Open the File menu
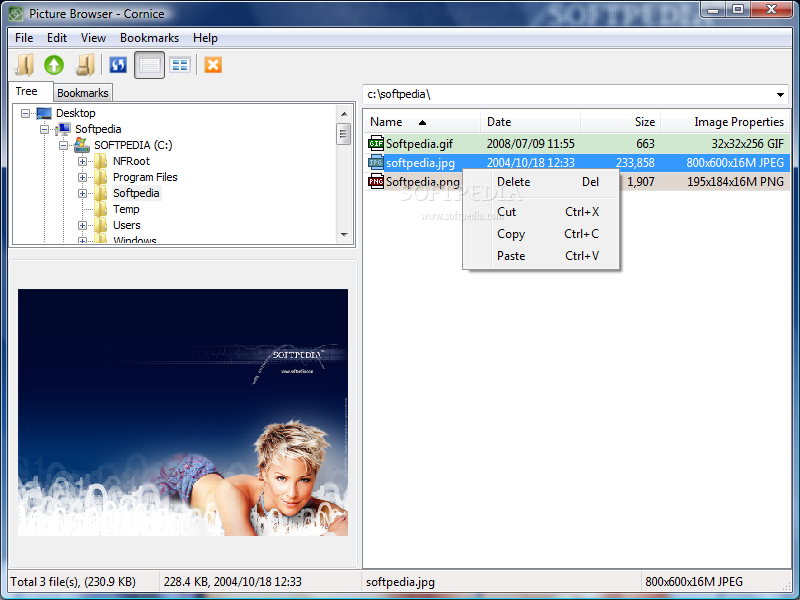 click(x=24, y=38)
